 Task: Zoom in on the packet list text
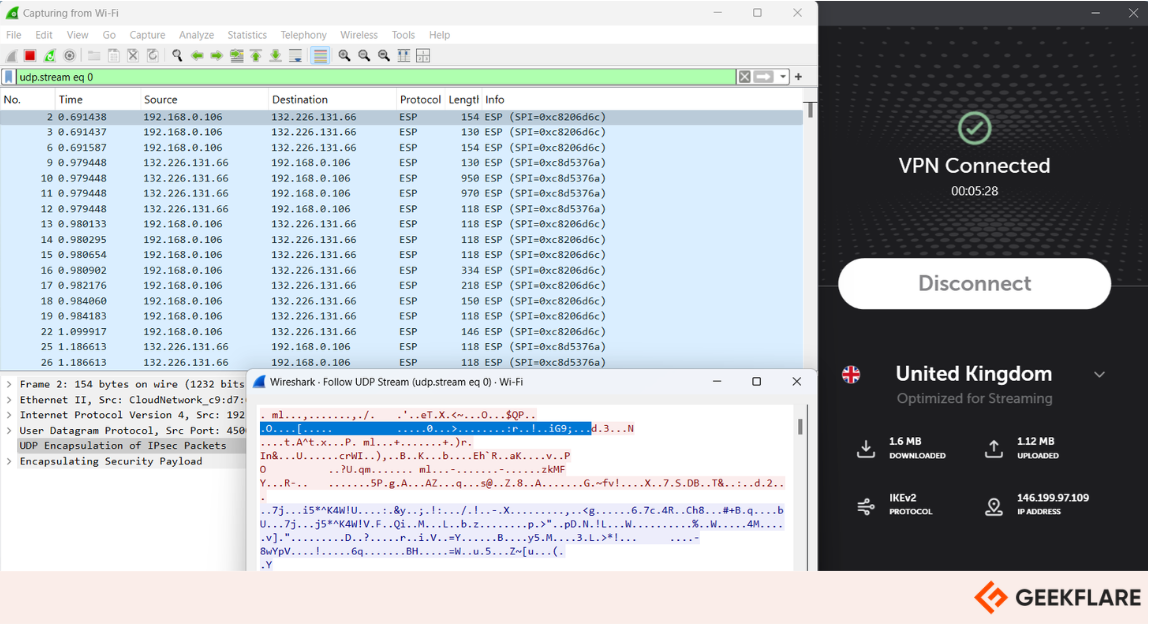tap(346, 55)
